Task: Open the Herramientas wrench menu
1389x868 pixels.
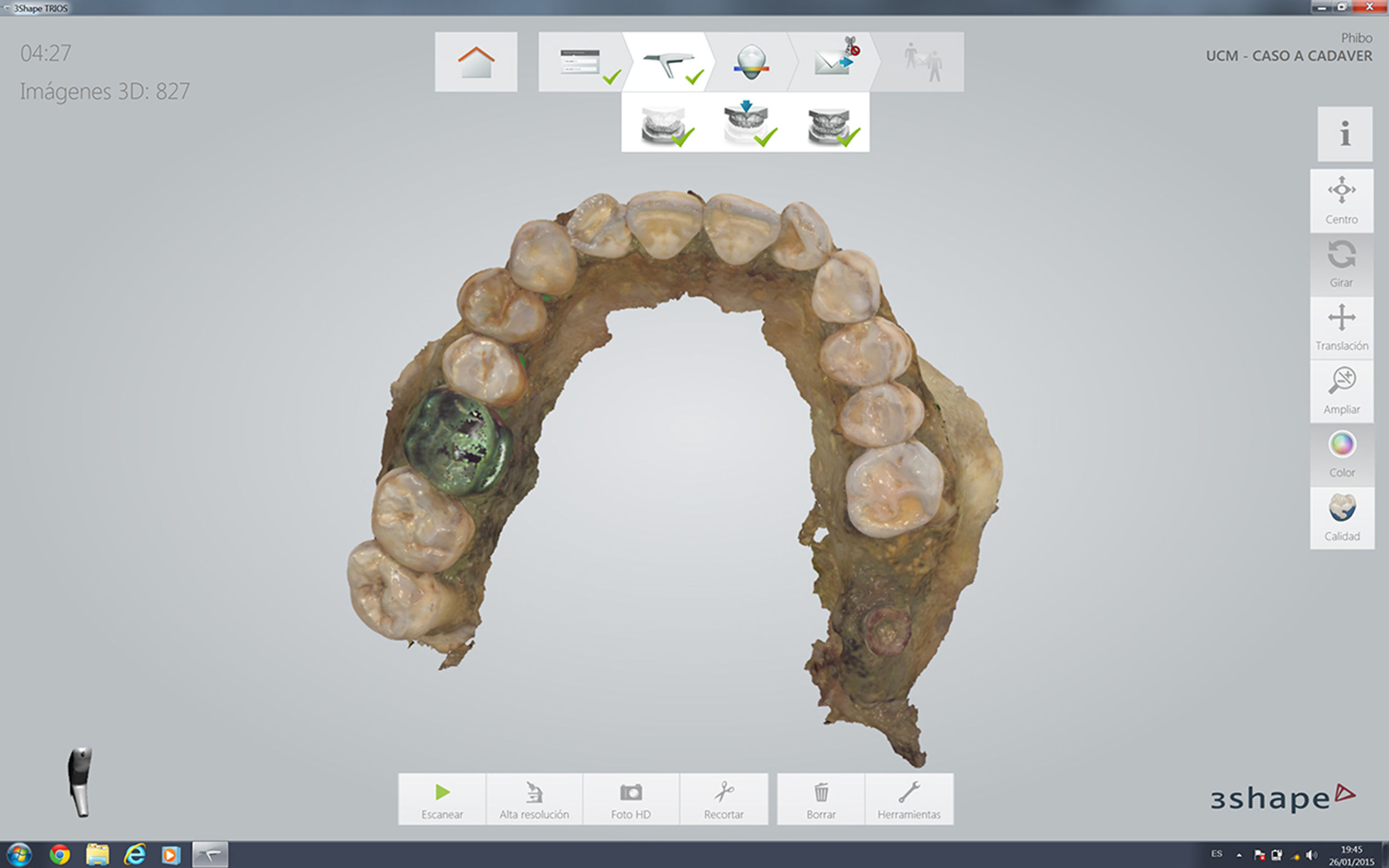Action: pyautogui.click(x=908, y=800)
